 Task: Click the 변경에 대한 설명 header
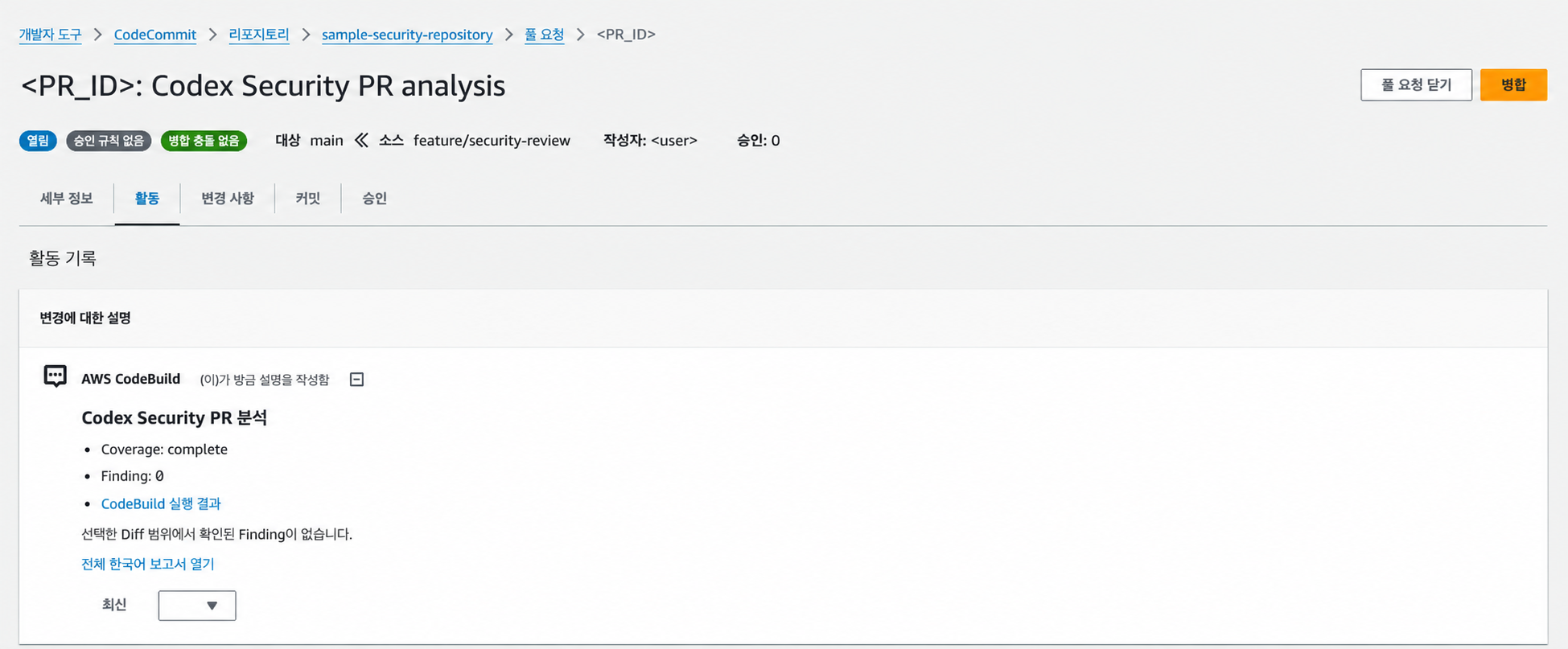[85, 318]
